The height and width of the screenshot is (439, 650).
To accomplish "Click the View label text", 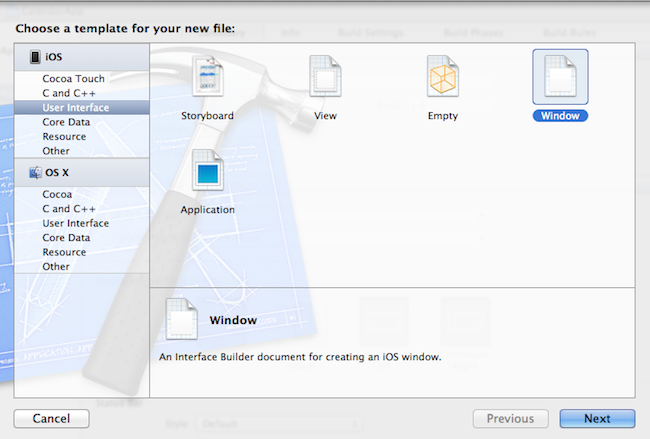I will point(325,116).
